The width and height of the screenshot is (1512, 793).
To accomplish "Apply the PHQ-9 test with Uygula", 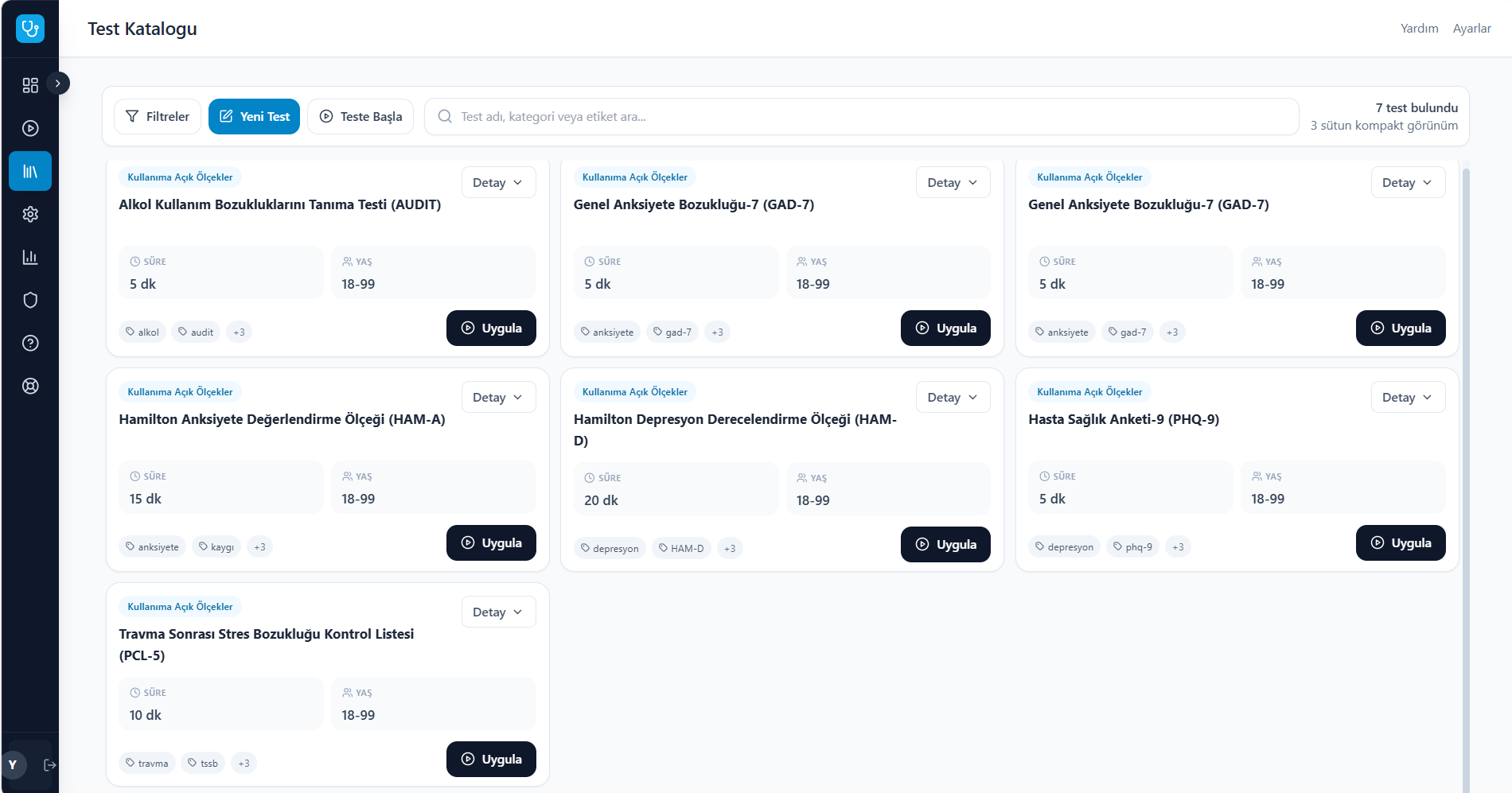I will click(x=1401, y=542).
